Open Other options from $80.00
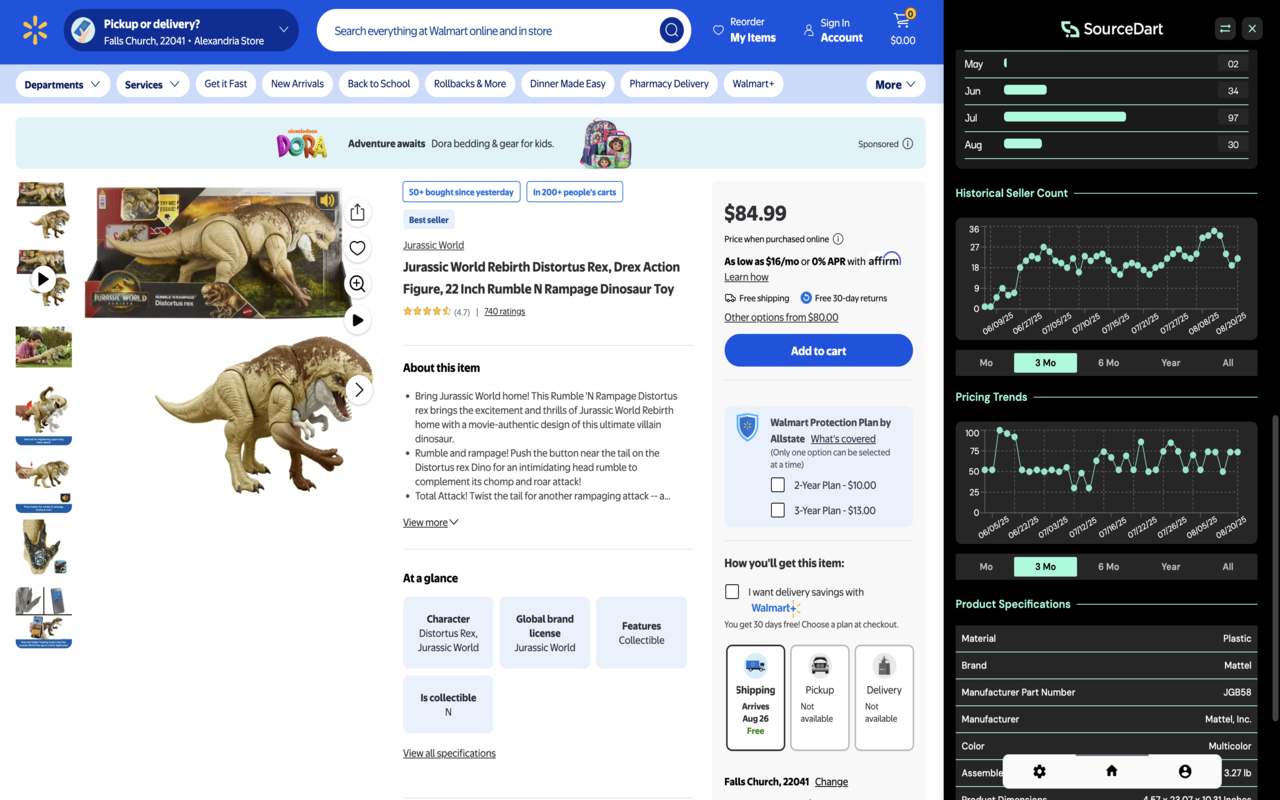 coord(781,317)
